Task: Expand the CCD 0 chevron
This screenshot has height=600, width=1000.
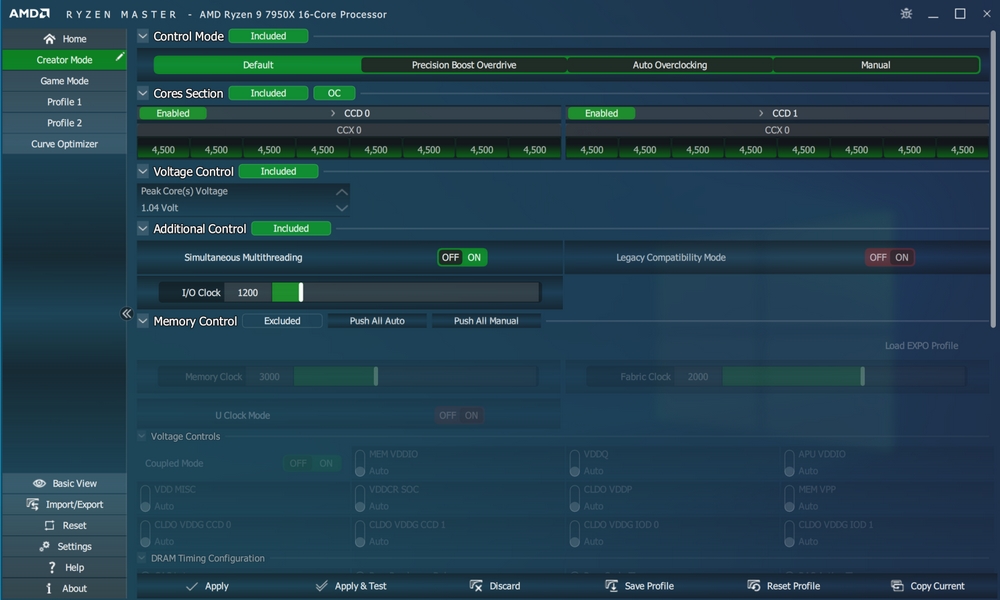Action: pyautogui.click(x=333, y=113)
